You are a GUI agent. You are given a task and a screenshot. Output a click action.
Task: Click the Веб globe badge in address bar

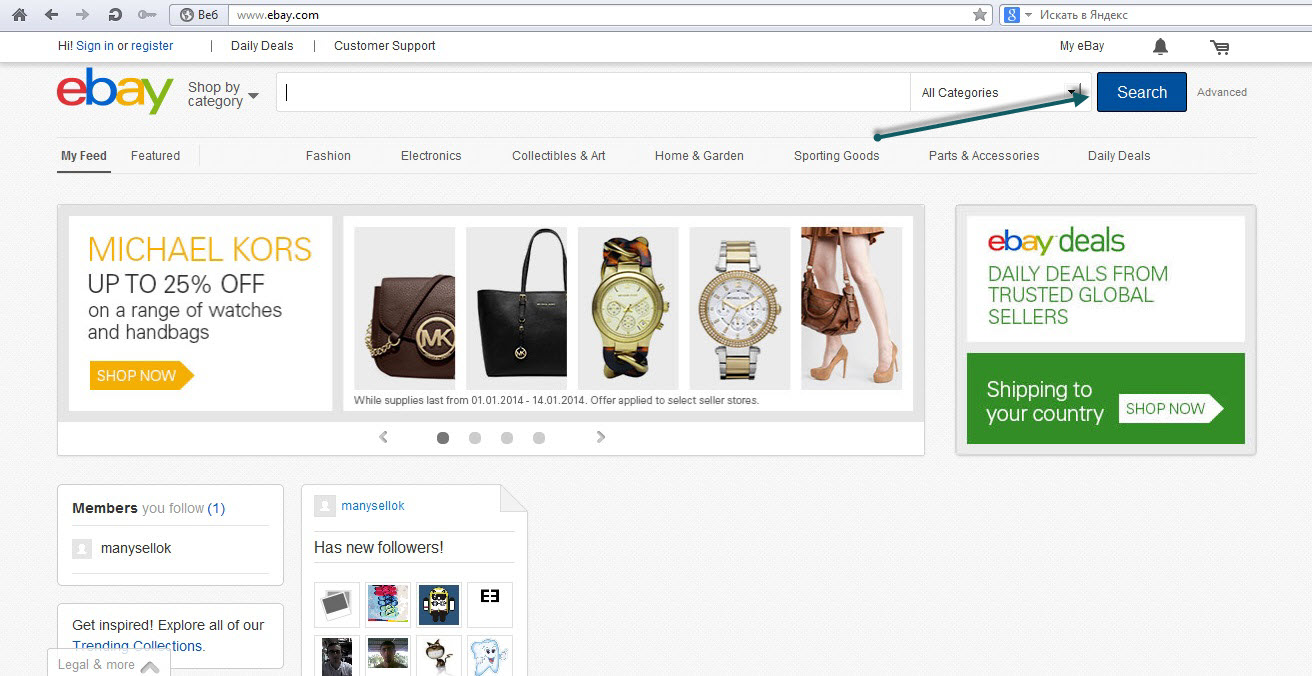(198, 15)
